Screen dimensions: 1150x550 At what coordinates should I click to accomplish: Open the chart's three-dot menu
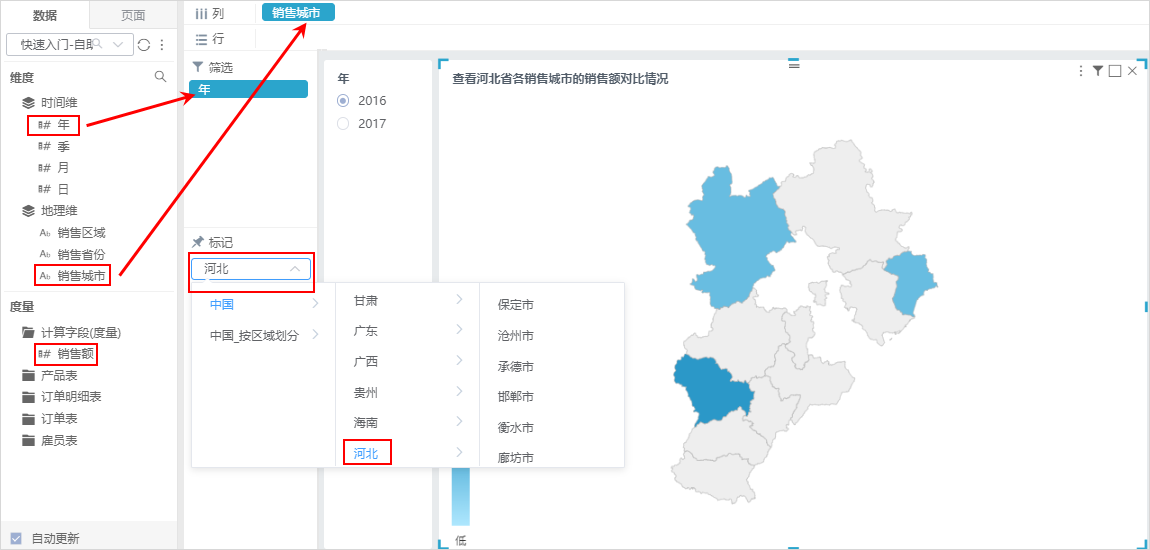tap(1080, 70)
